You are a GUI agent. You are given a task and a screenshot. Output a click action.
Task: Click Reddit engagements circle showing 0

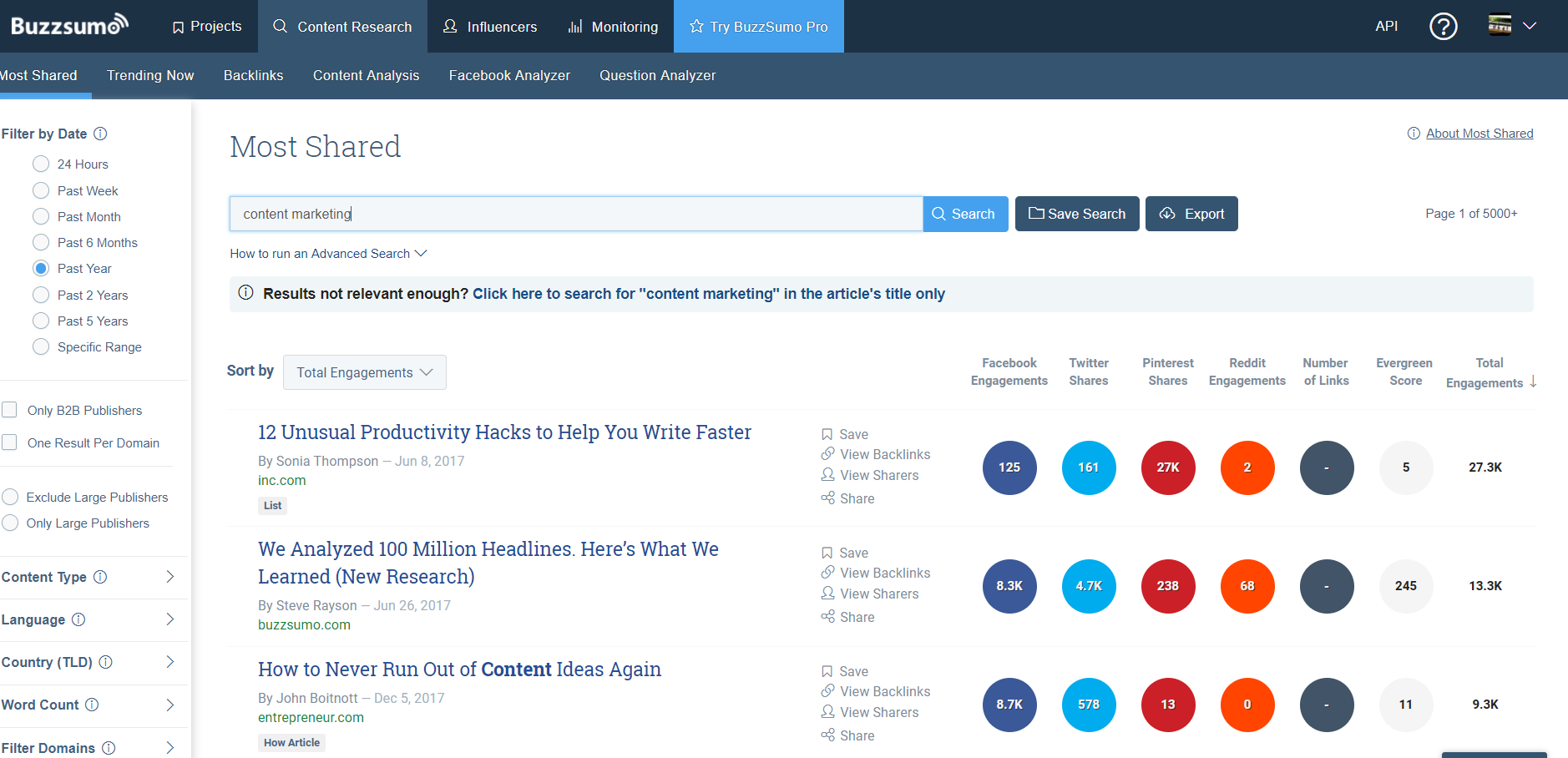[1247, 705]
